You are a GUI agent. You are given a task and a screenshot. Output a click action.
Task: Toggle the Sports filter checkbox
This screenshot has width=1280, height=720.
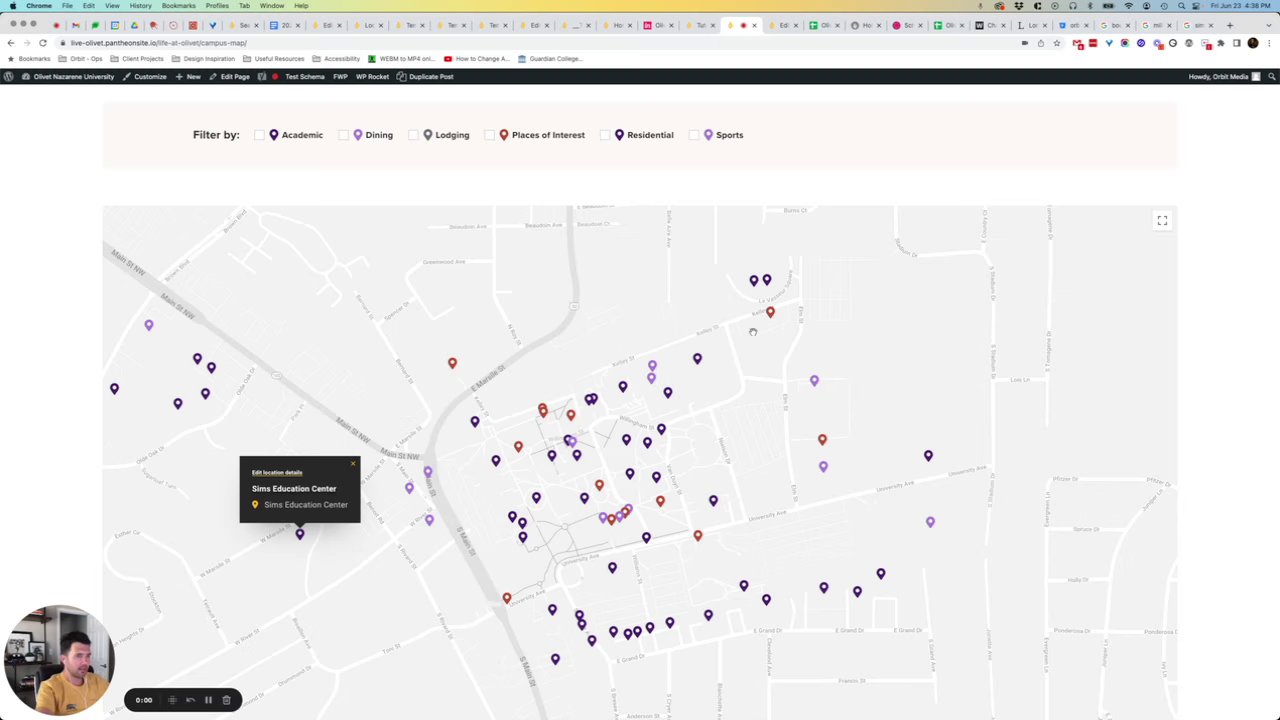click(x=694, y=135)
